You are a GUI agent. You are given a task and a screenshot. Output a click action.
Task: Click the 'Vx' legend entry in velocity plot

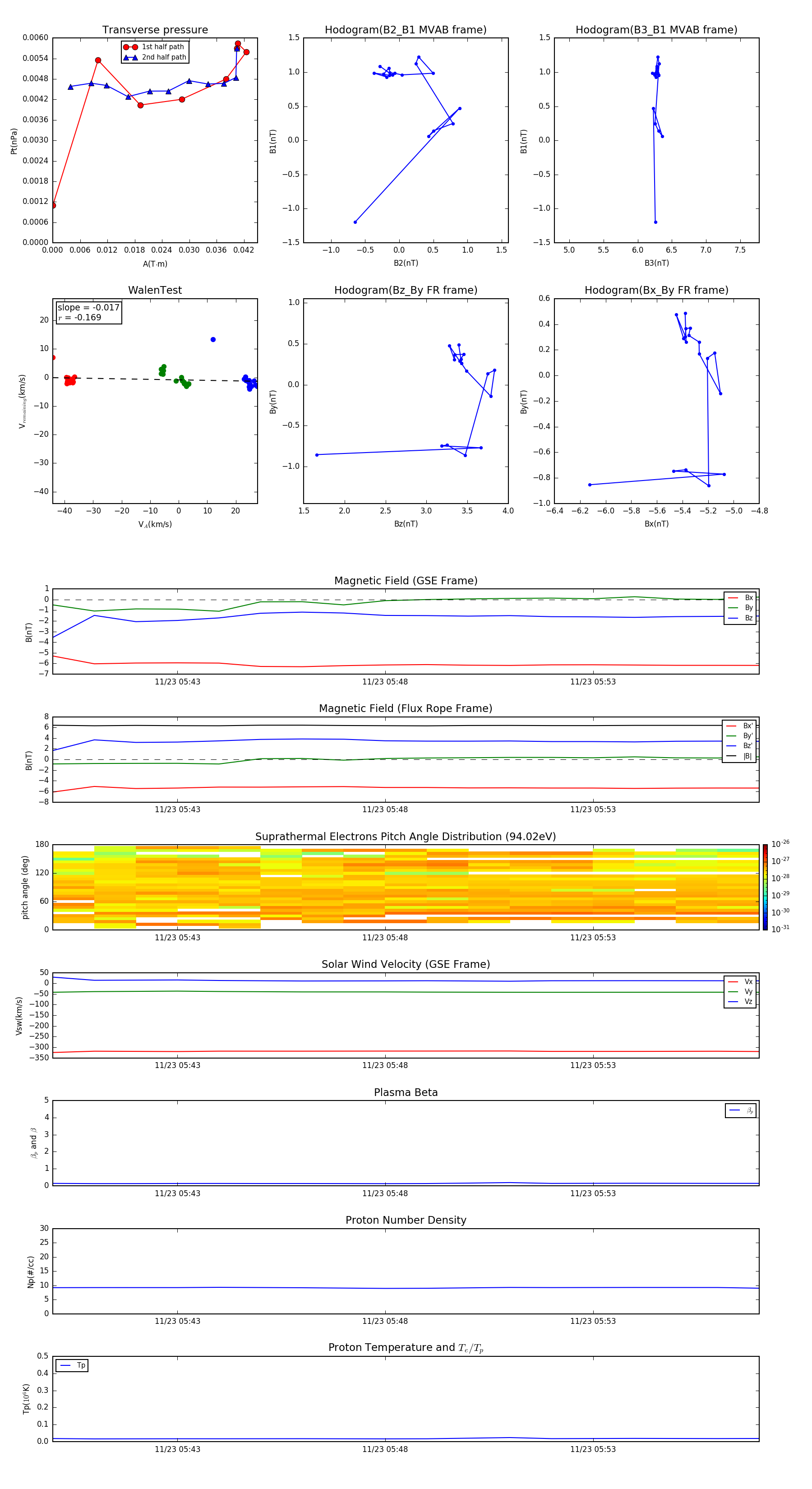(x=740, y=981)
